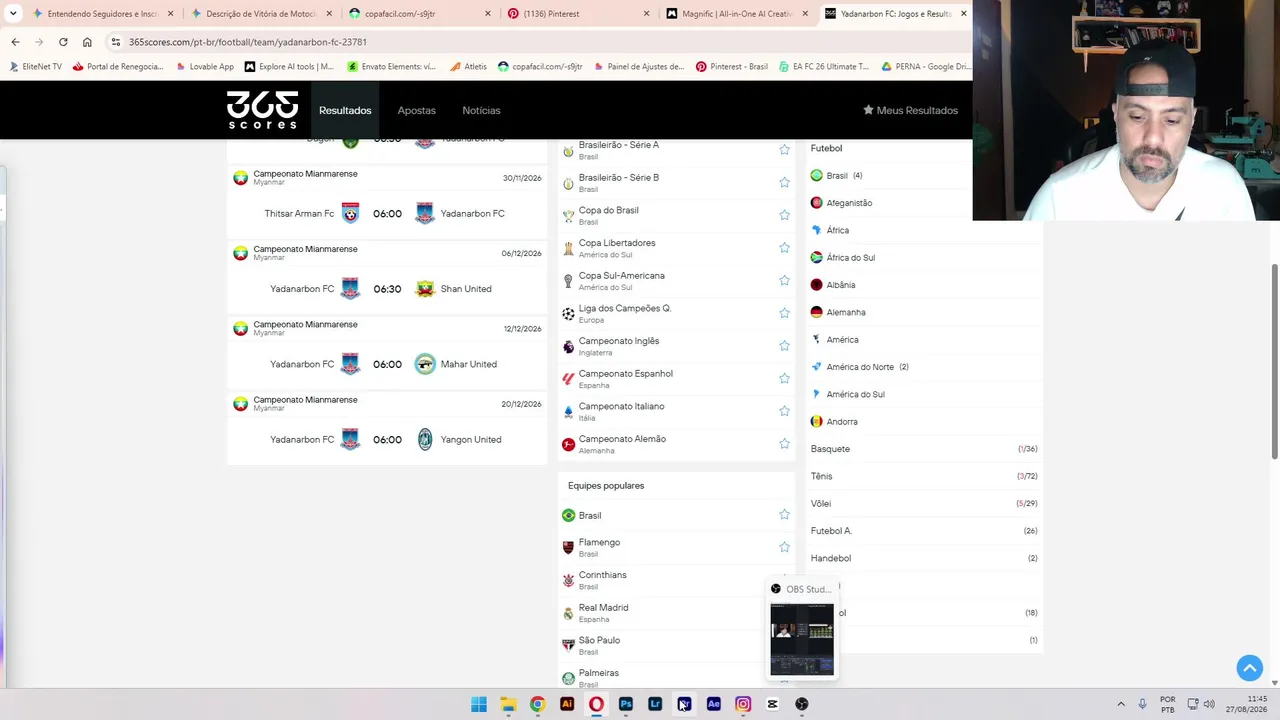Screen dimensions: 1280x720
Task: Favorite Campeonato Italiano with its star
Action: coord(784,411)
